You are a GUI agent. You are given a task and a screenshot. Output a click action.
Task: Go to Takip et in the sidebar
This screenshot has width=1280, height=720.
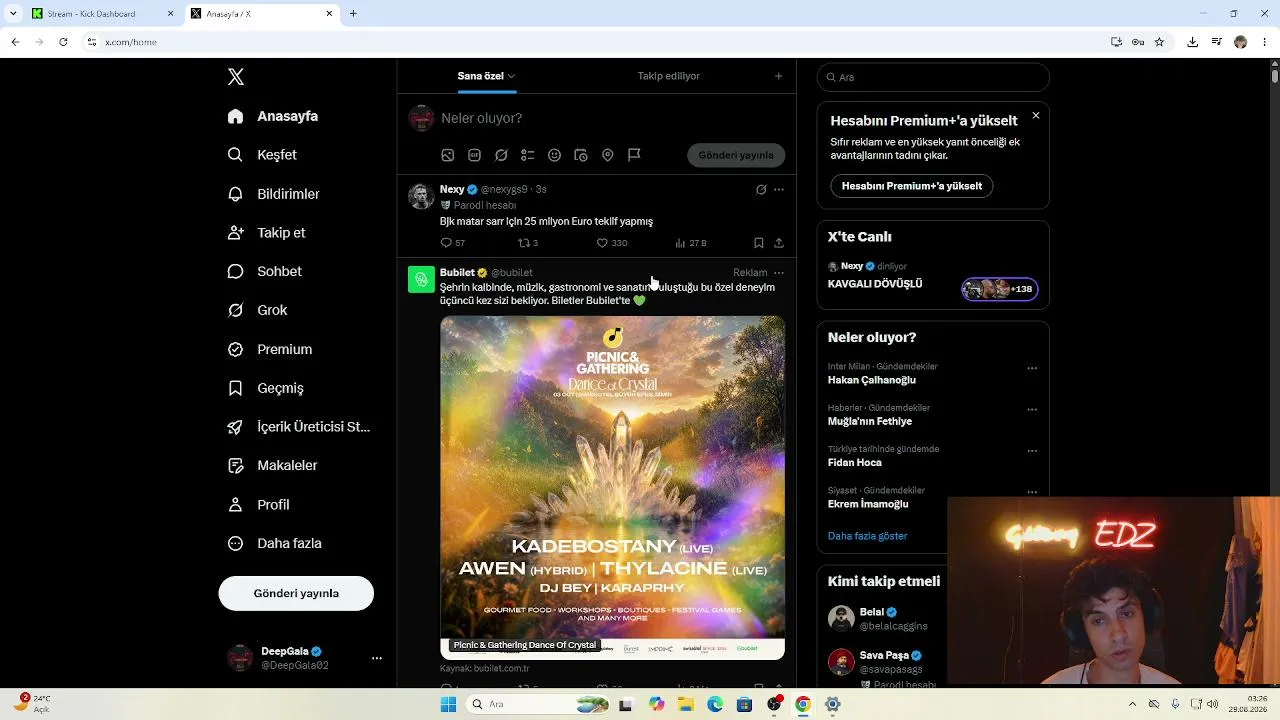pyautogui.click(x=267, y=233)
